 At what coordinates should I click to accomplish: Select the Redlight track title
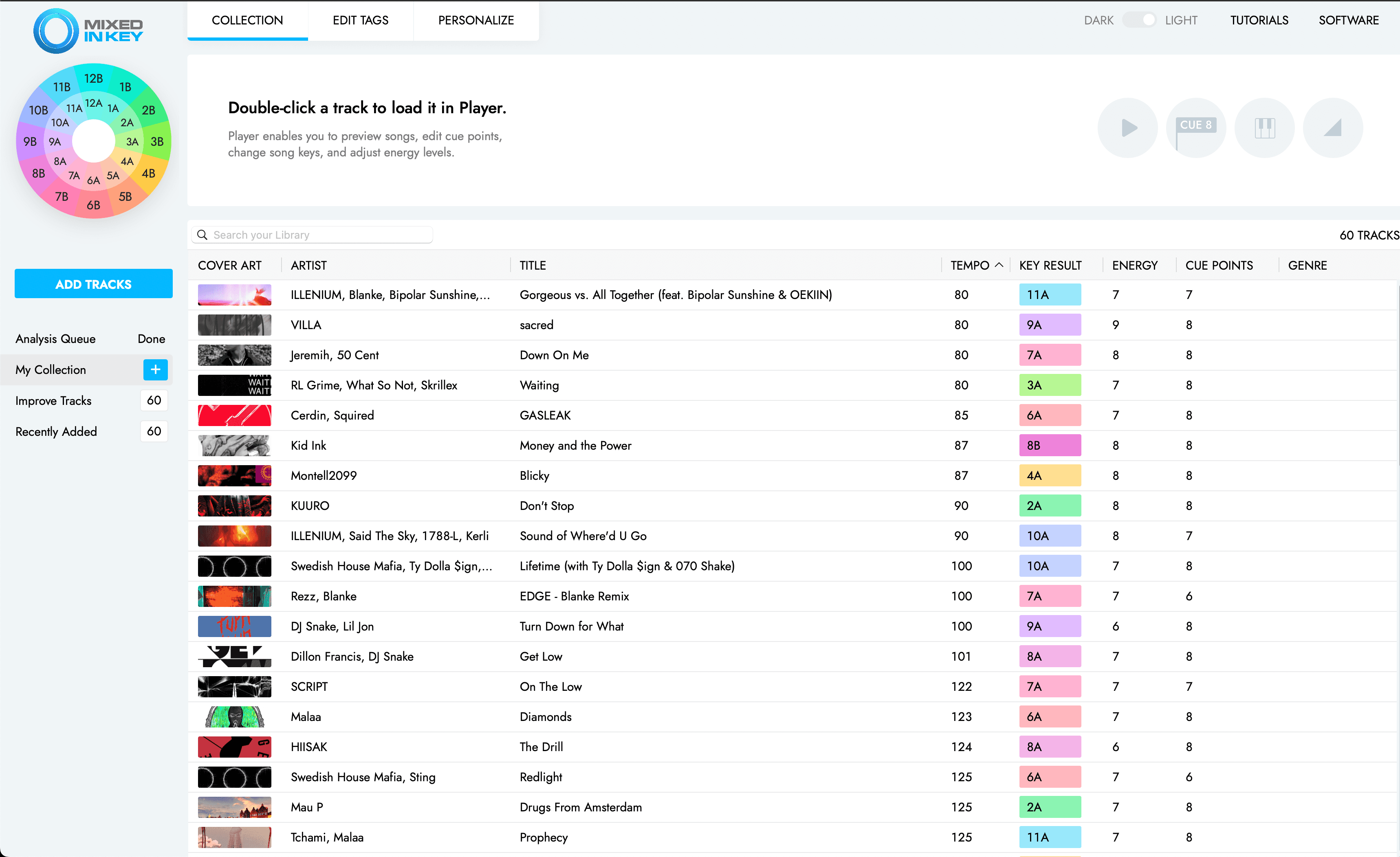pyautogui.click(x=540, y=777)
